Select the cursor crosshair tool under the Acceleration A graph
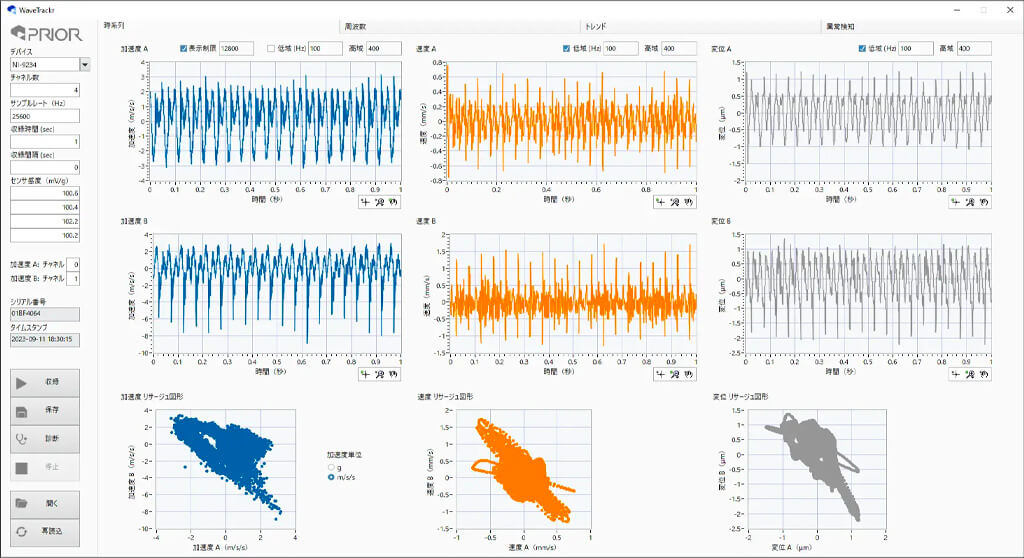1024x558 pixels. coord(366,202)
